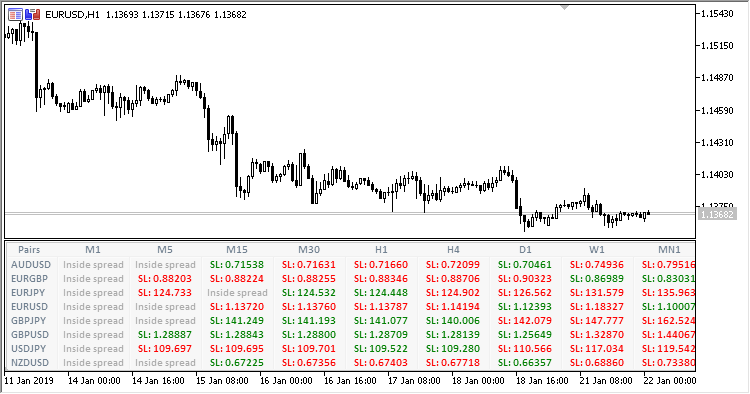Click the 11 Jan 2019 time label

[x=29, y=381]
